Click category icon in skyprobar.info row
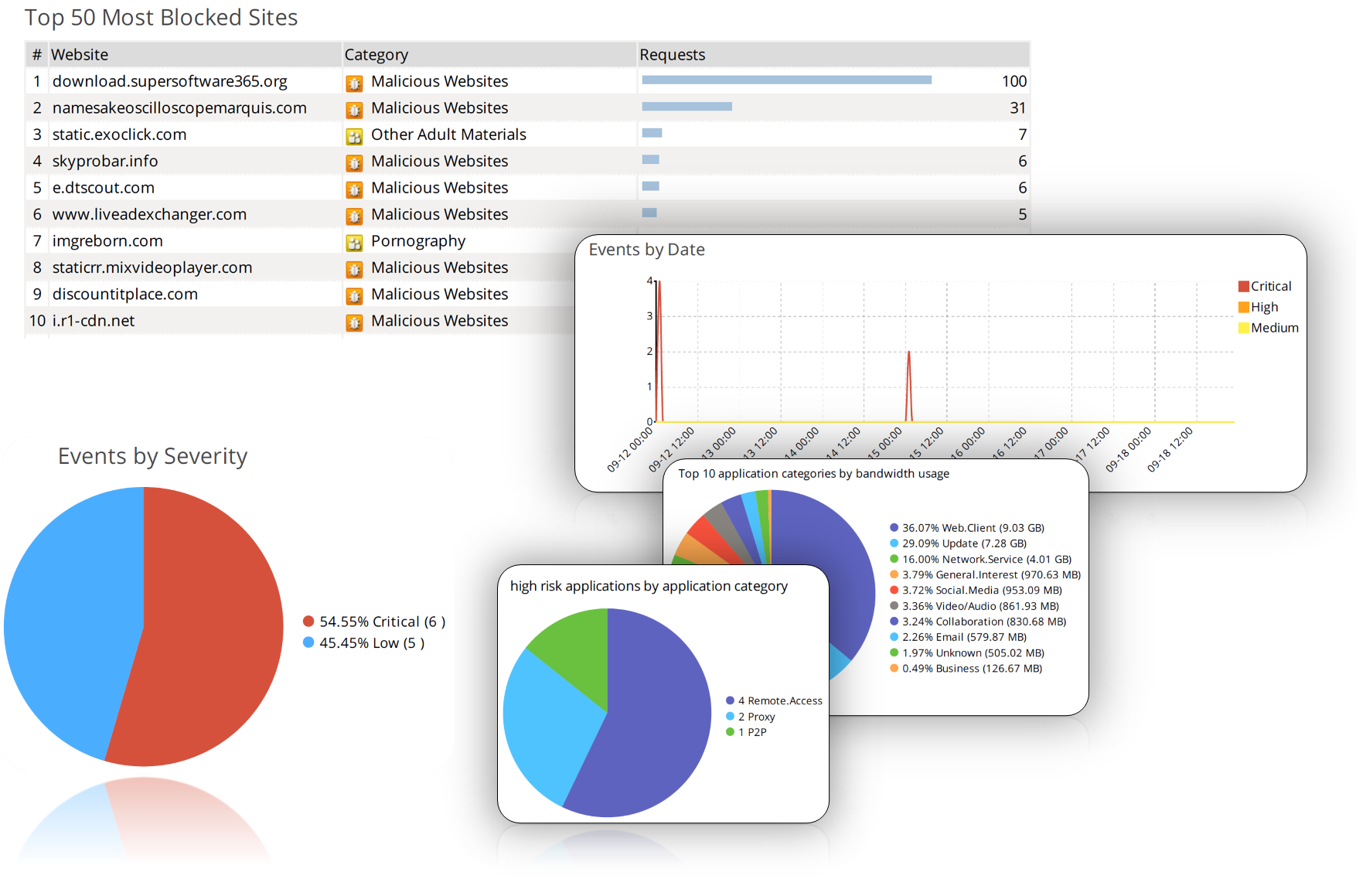 [x=354, y=162]
